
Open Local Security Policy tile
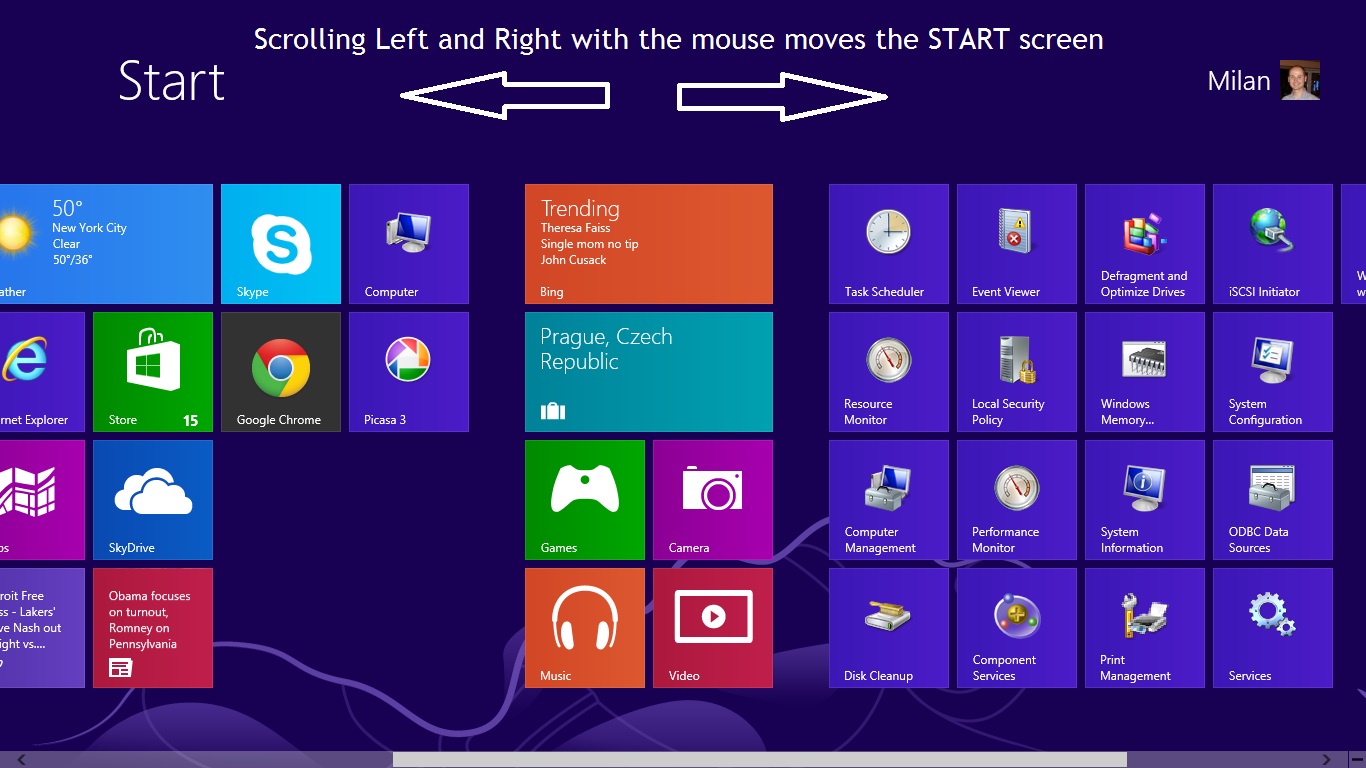pyautogui.click(x=1017, y=372)
